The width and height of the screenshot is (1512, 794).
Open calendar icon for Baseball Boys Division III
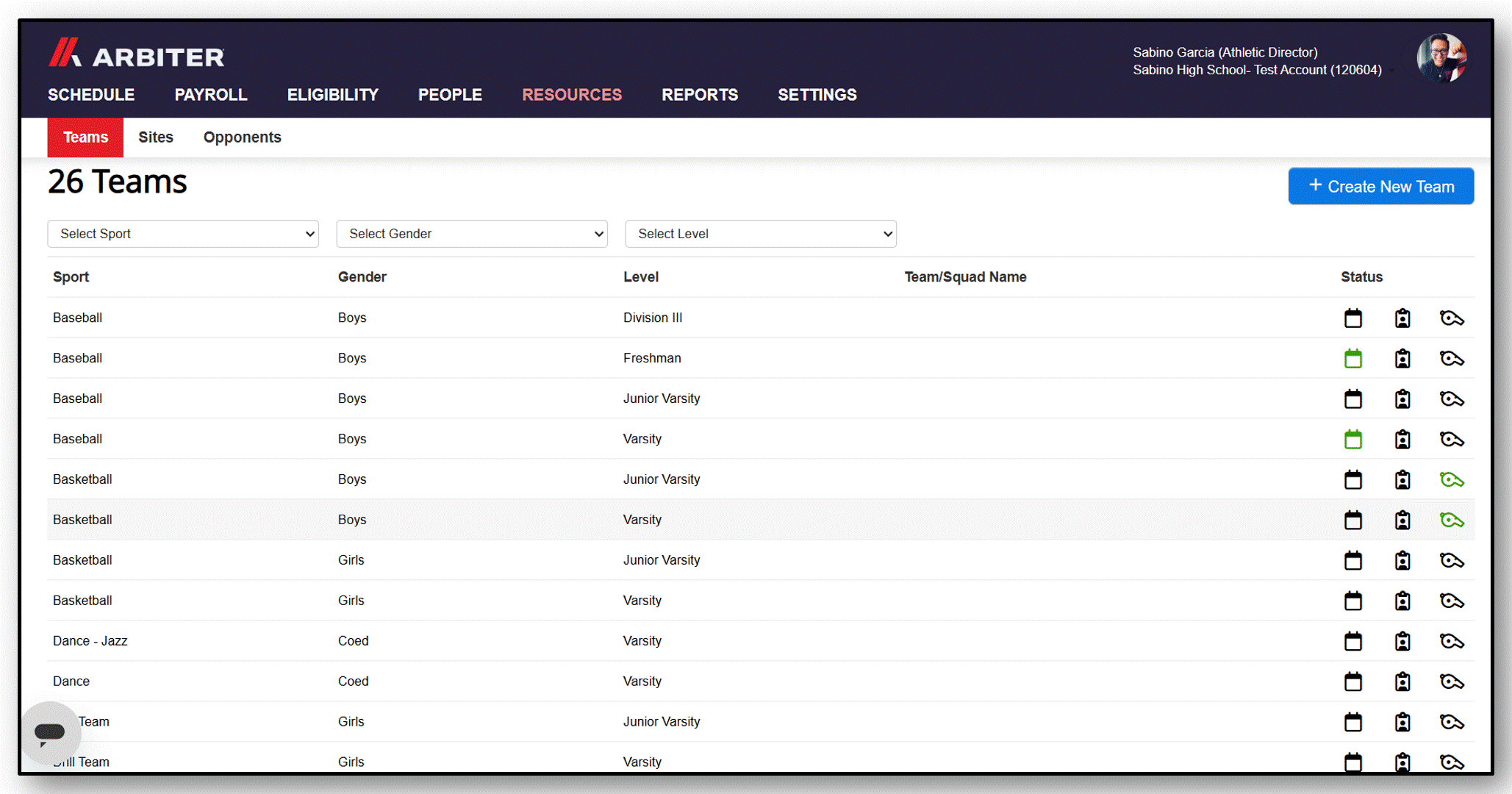pyautogui.click(x=1352, y=318)
